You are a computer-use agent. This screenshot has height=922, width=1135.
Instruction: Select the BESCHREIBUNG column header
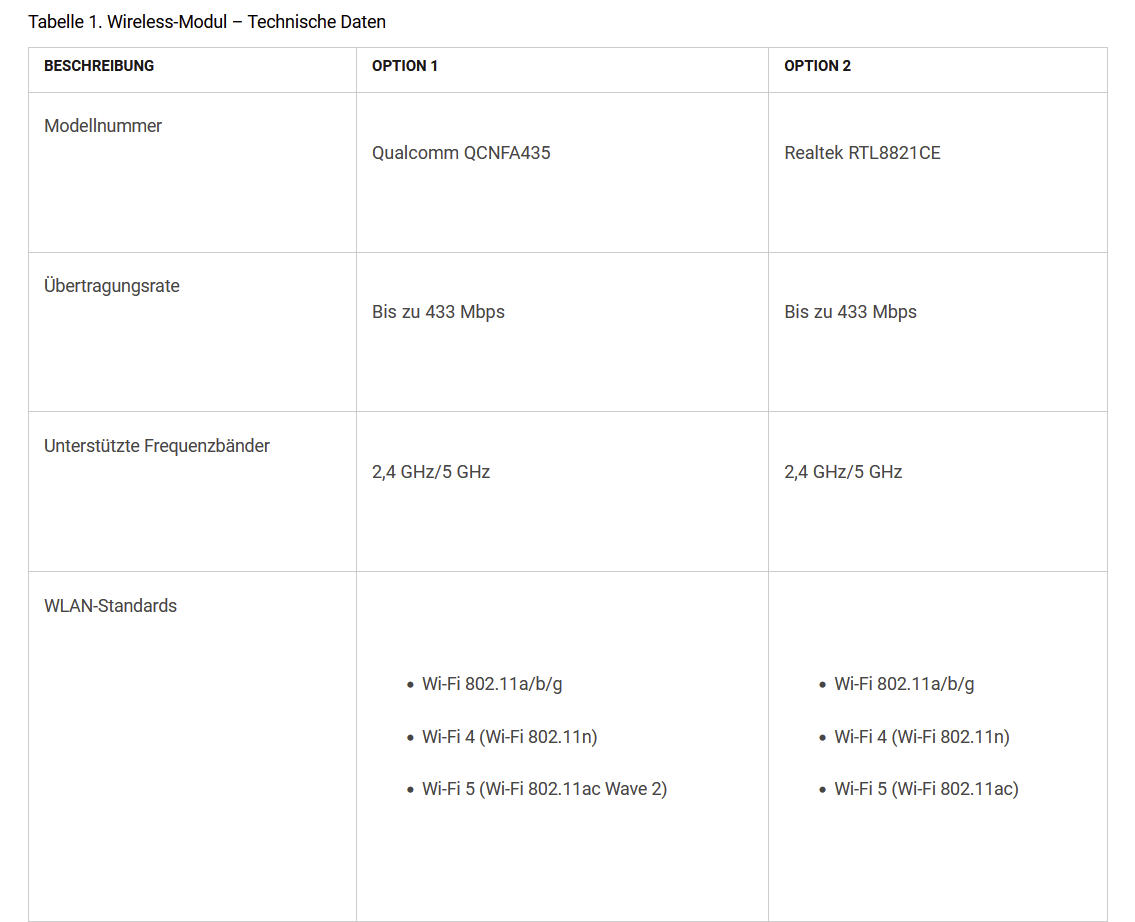99,66
